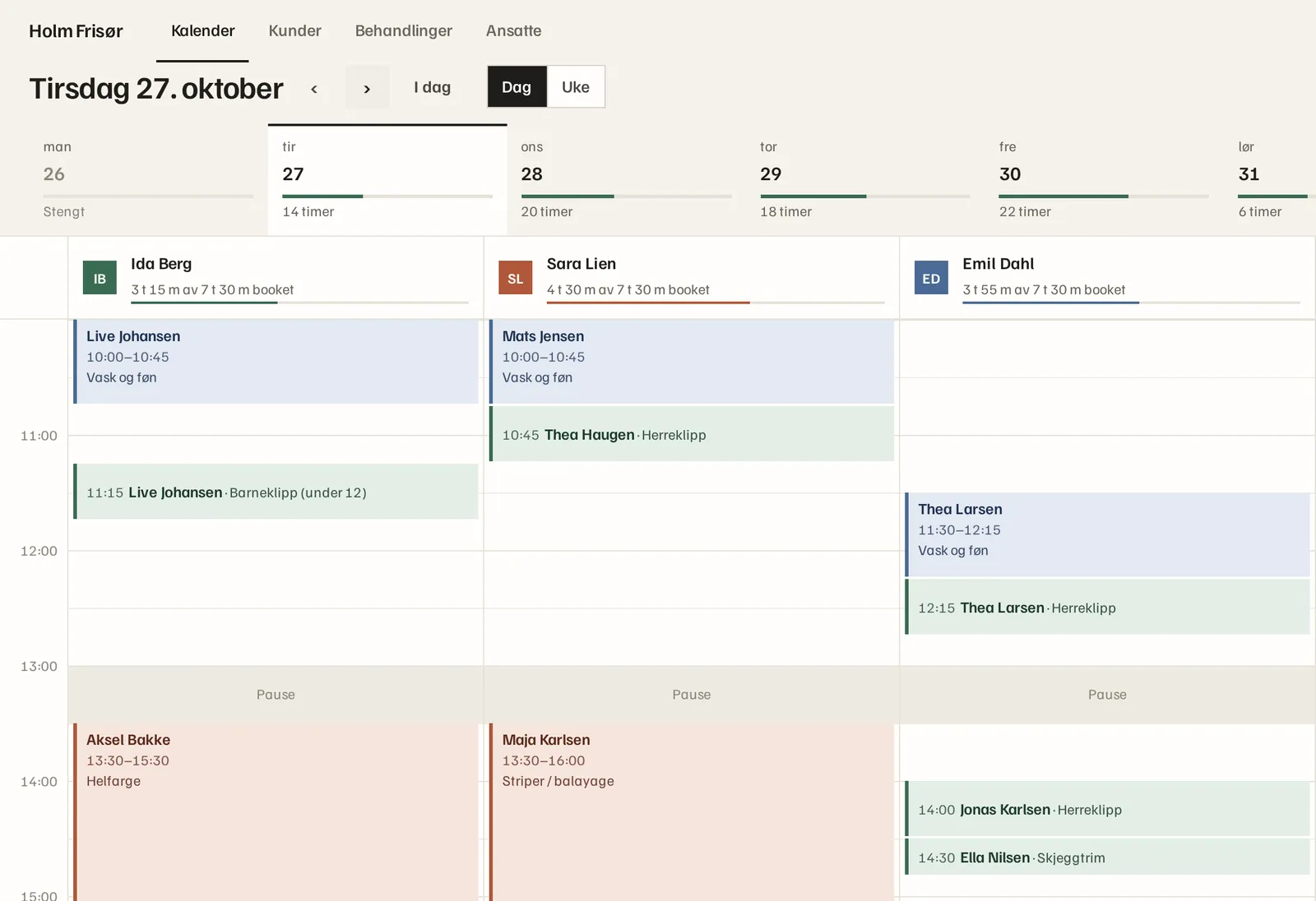Open the Behandlinger tab
The height and width of the screenshot is (901, 1316).
(x=403, y=31)
